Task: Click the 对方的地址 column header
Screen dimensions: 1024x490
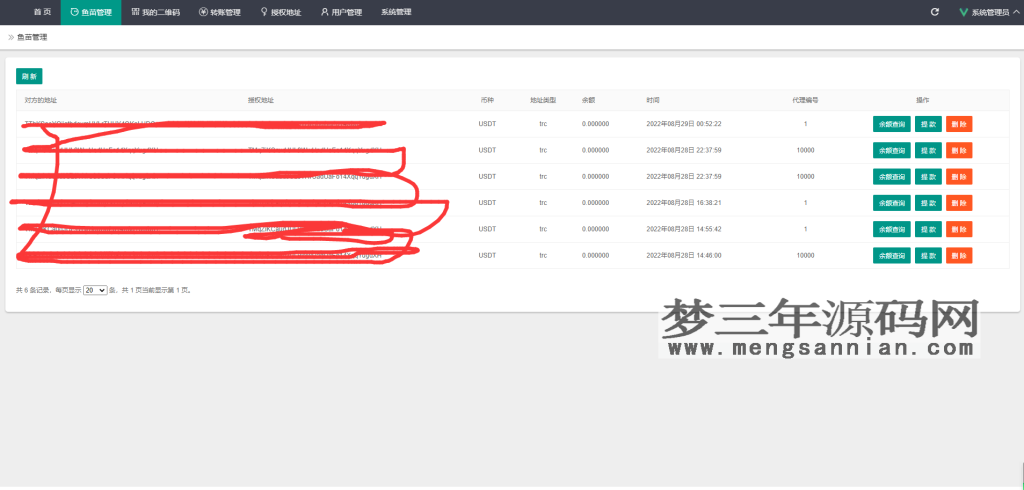Action: [41, 101]
